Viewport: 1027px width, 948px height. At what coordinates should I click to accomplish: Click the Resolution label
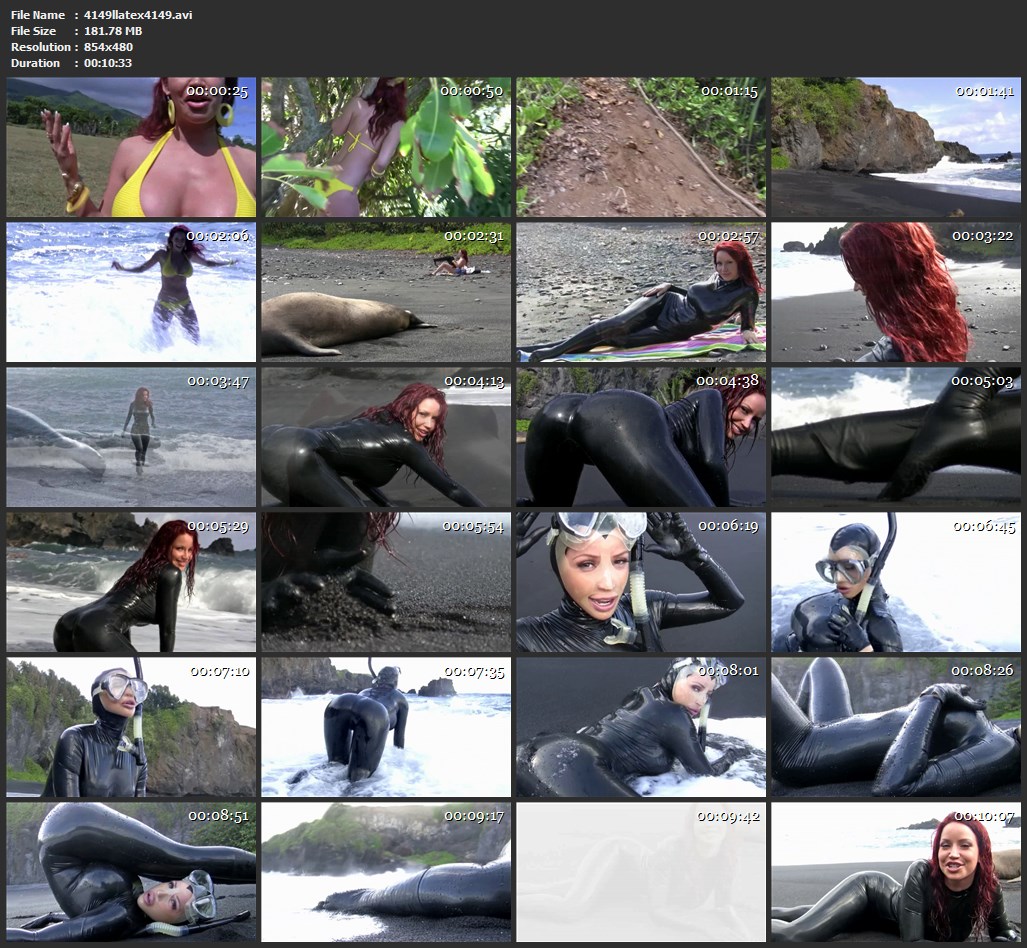(41, 47)
